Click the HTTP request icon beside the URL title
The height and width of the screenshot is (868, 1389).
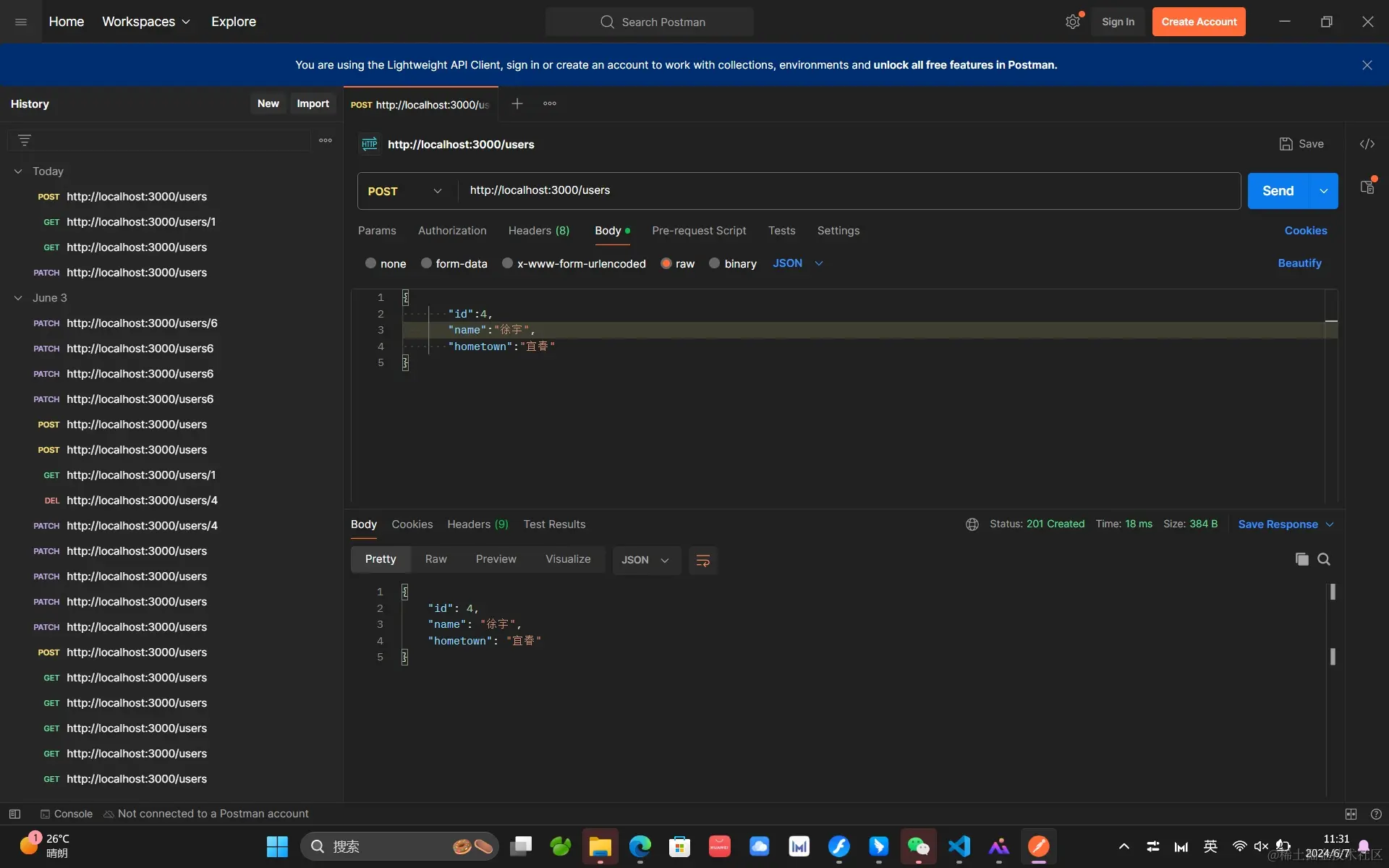[x=370, y=144]
